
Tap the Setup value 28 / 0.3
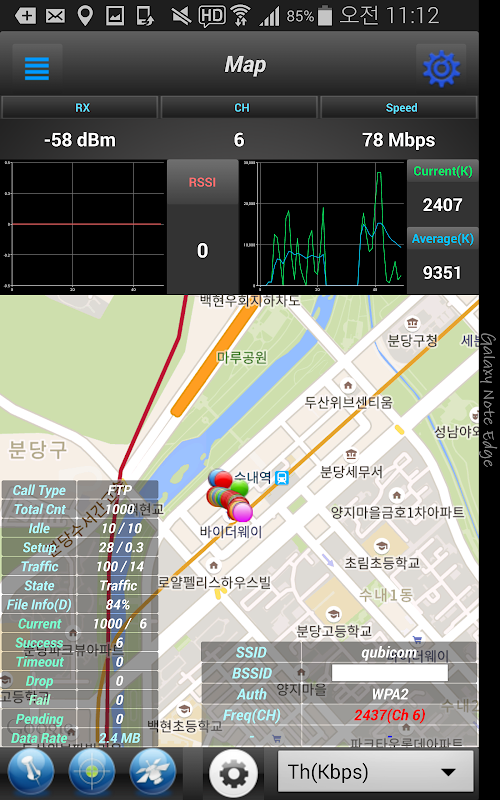pyautogui.click(x=118, y=547)
